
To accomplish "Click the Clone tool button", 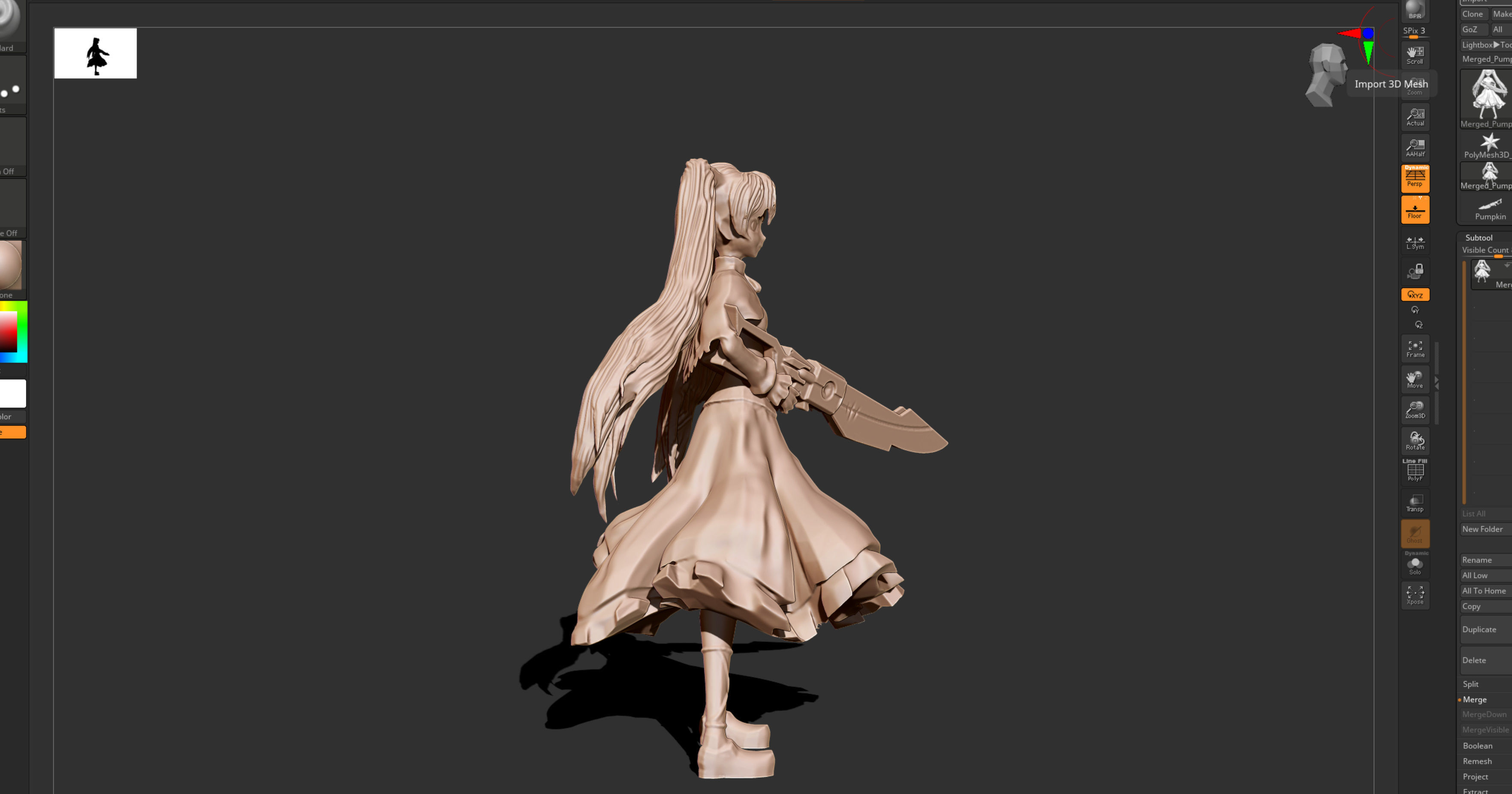I will (1473, 14).
